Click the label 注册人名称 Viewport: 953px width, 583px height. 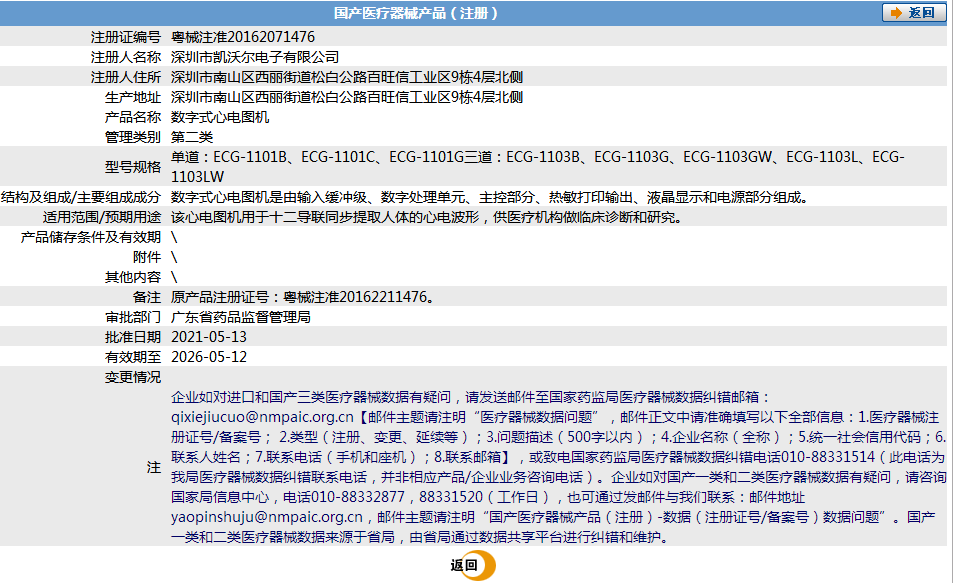pos(126,57)
